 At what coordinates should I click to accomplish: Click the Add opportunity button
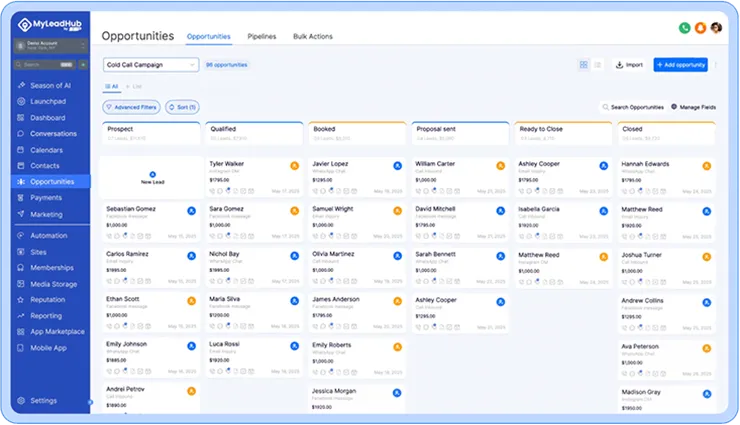click(x=681, y=65)
